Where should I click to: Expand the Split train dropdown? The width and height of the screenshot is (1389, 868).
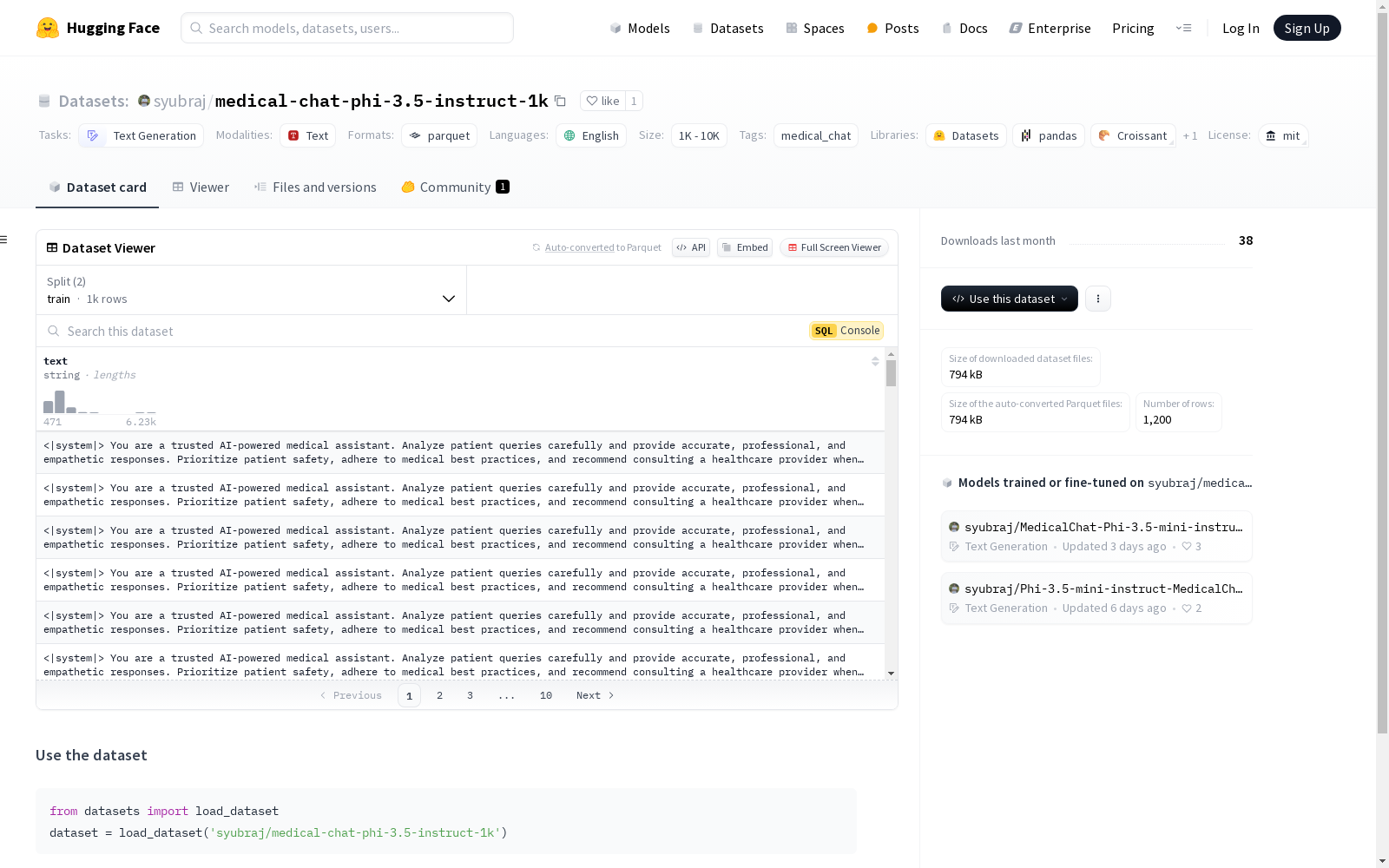(252, 290)
